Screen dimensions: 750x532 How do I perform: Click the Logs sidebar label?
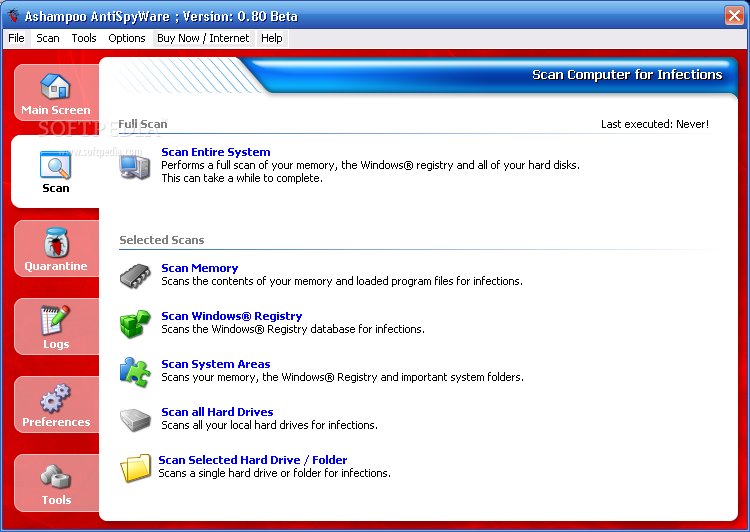(56, 344)
